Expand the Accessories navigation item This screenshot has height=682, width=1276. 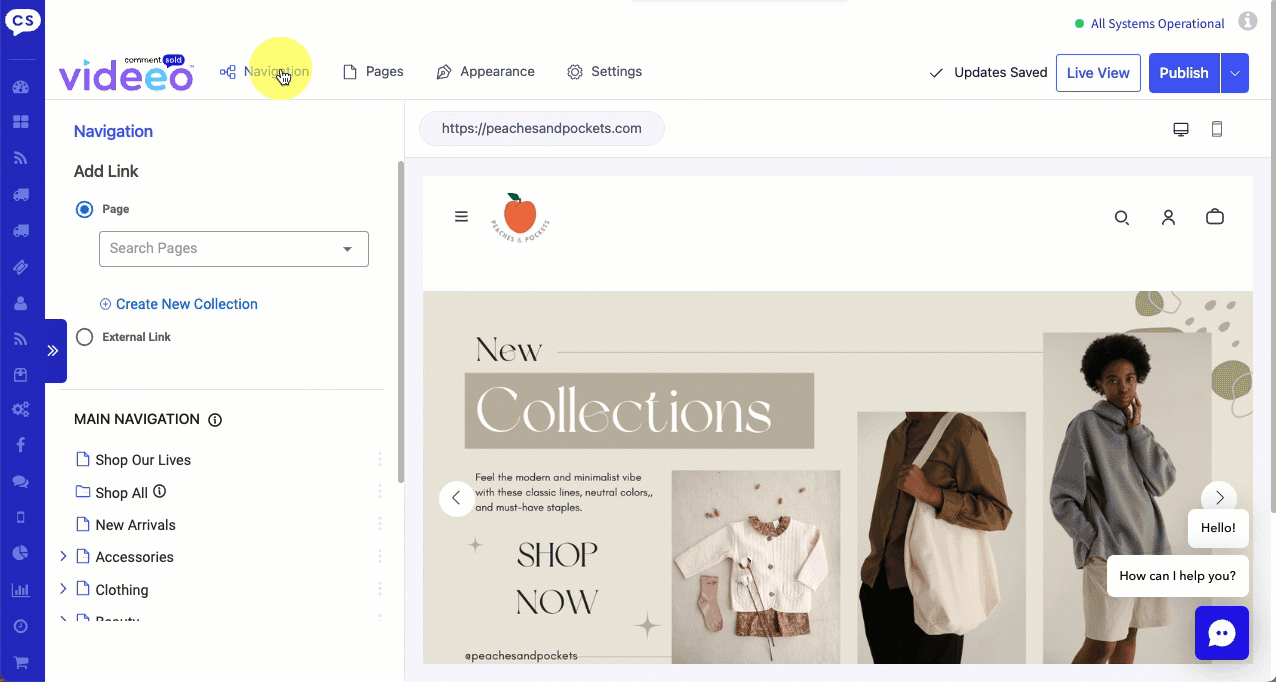tap(63, 556)
